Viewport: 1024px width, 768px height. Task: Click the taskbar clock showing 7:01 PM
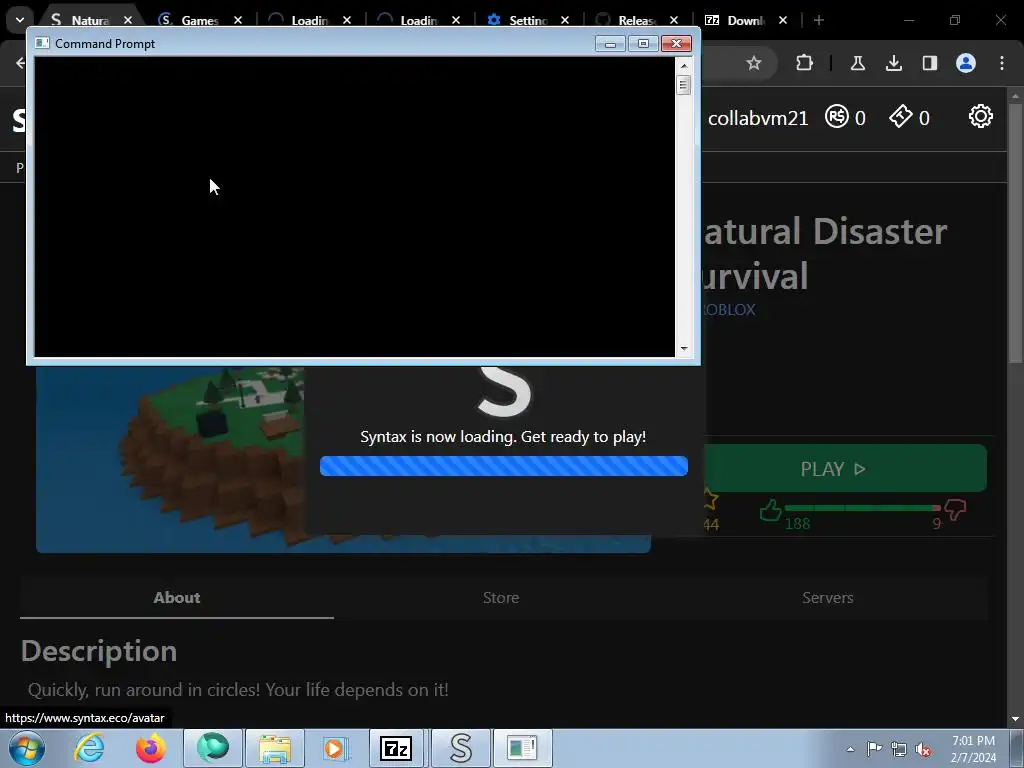click(x=973, y=749)
